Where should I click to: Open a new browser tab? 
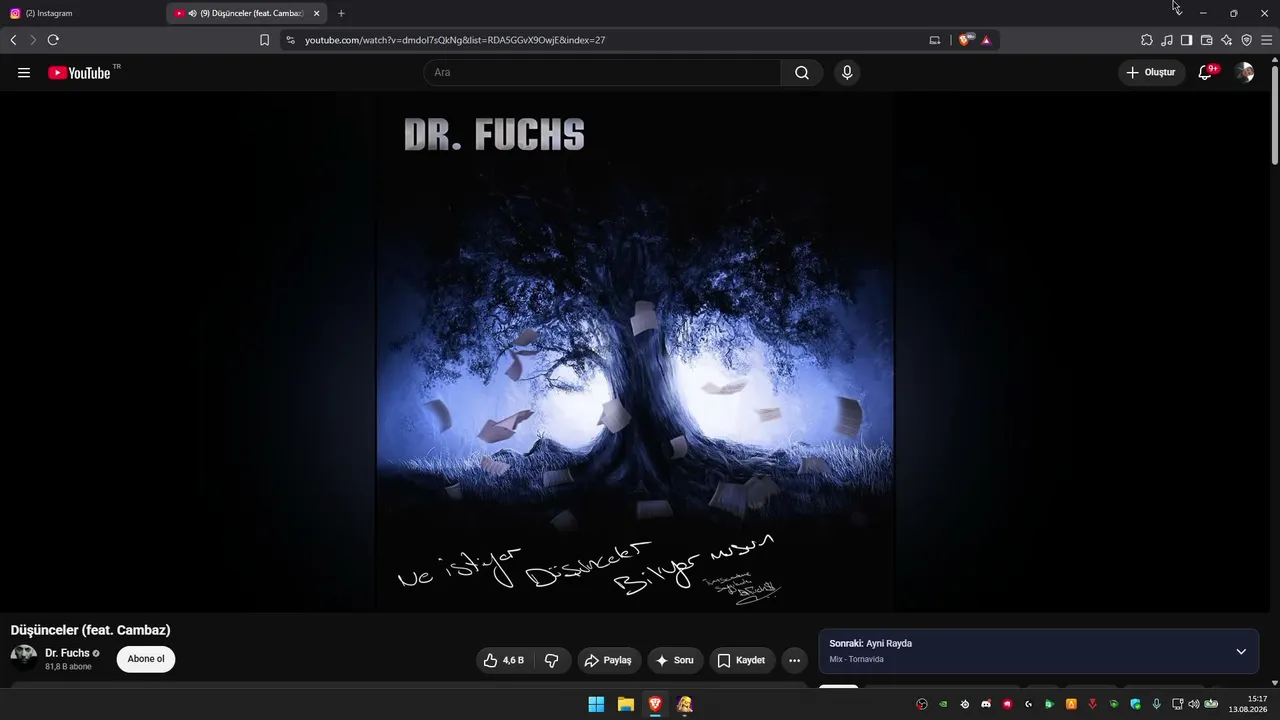pos(341,13)
